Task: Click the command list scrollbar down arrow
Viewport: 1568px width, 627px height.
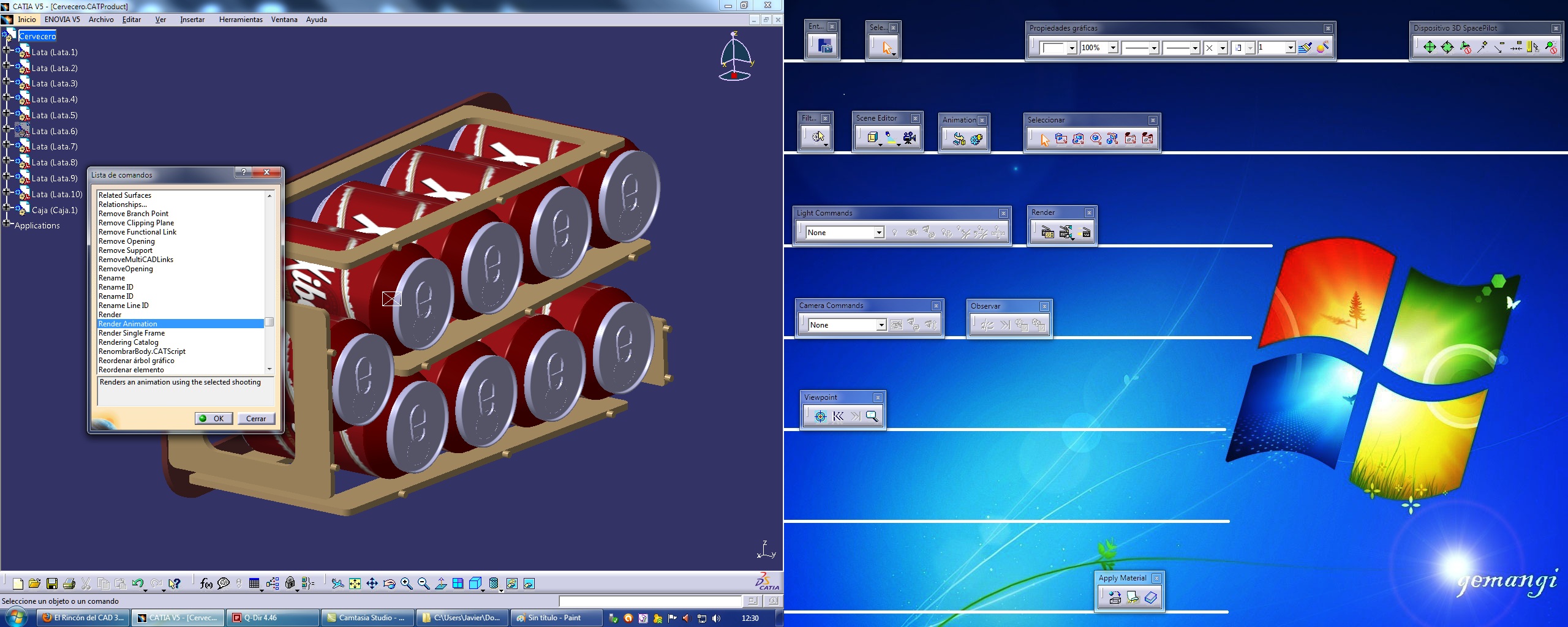Action: (x=269, y=369)
